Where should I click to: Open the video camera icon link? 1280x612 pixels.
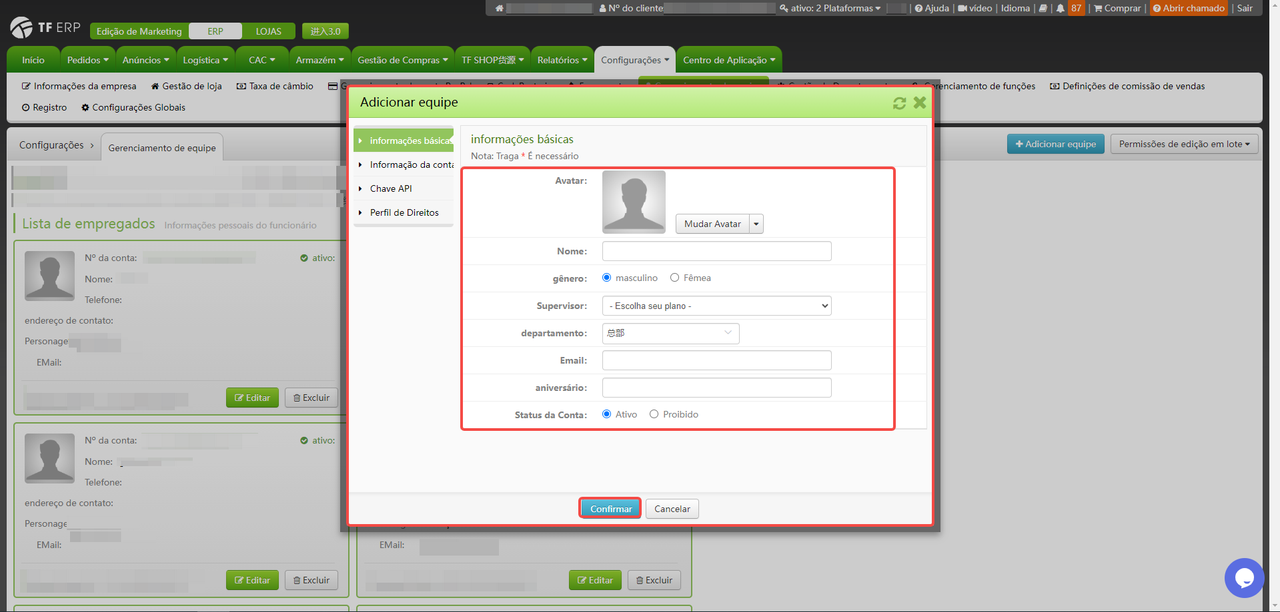(962, 8)
